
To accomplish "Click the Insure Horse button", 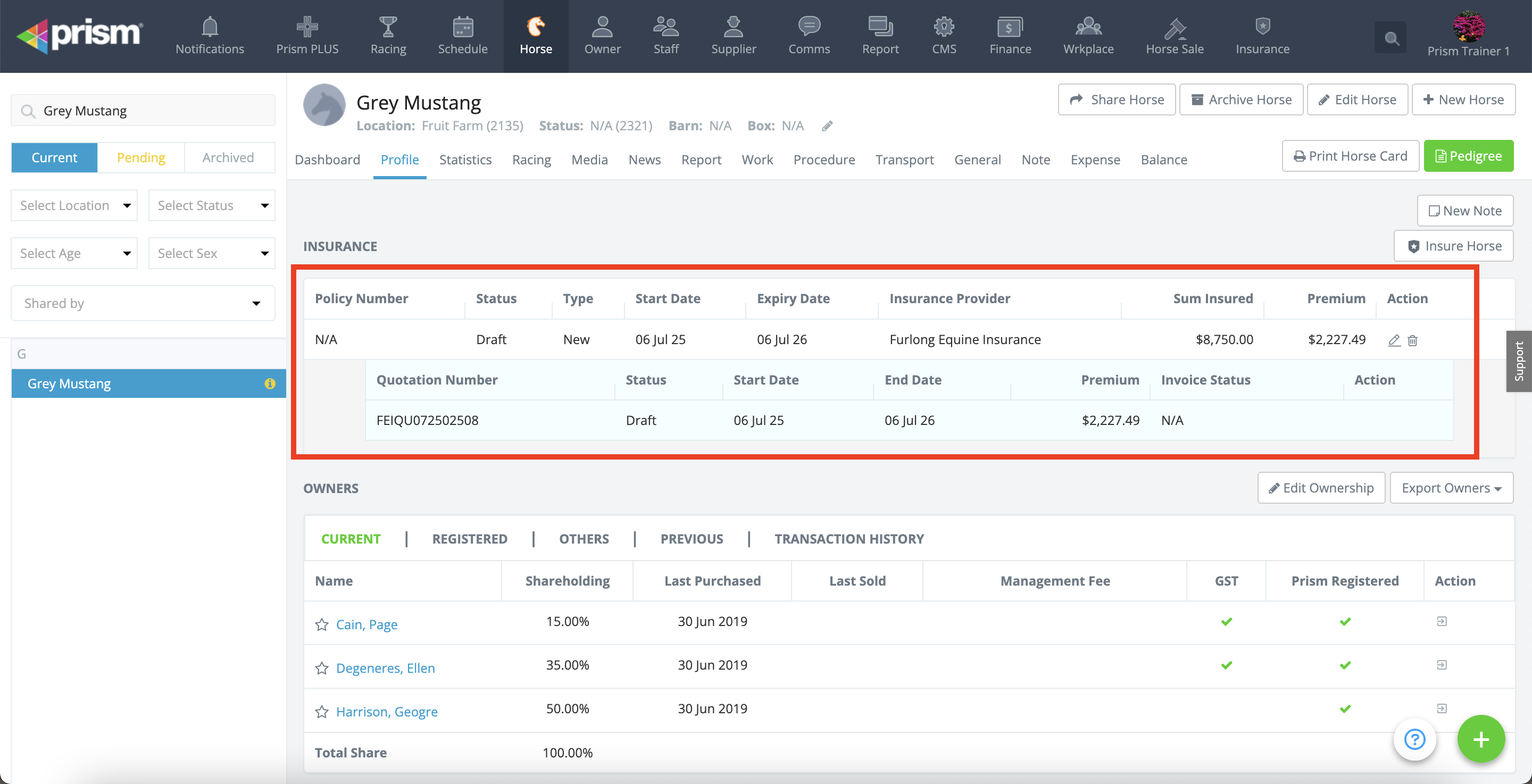I will [x=1453, y=246].
